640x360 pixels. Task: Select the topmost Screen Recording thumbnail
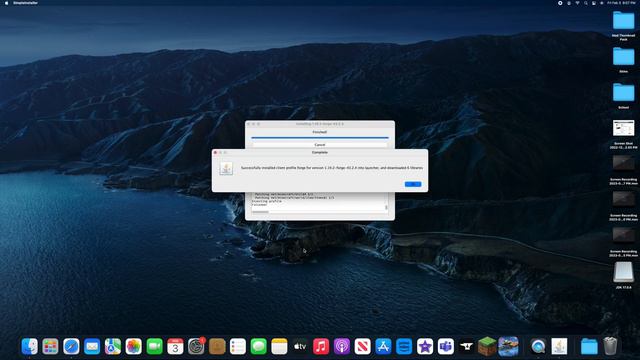click(624, 163)
